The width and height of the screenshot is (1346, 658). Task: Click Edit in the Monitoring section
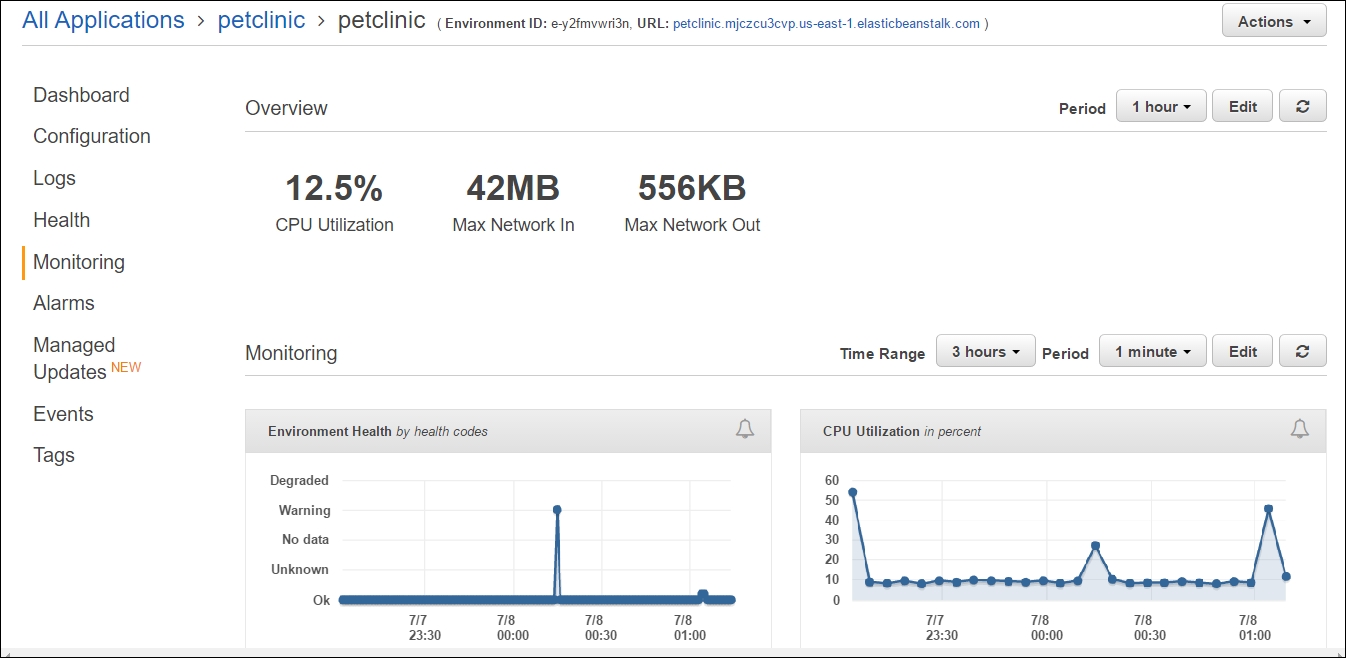1243,351
